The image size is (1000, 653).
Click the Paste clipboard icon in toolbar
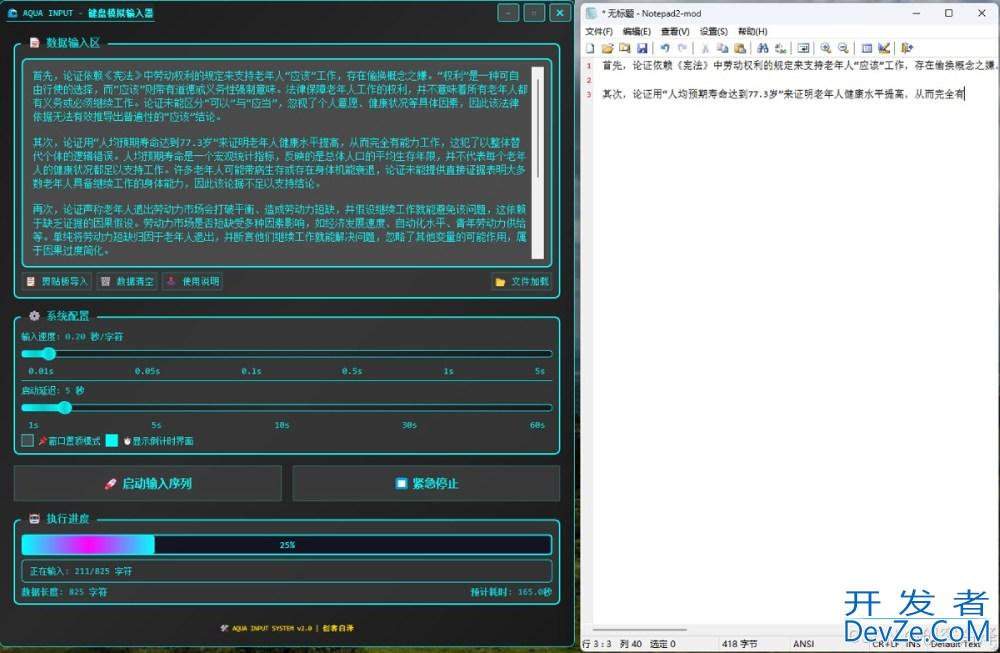(740, 48)
